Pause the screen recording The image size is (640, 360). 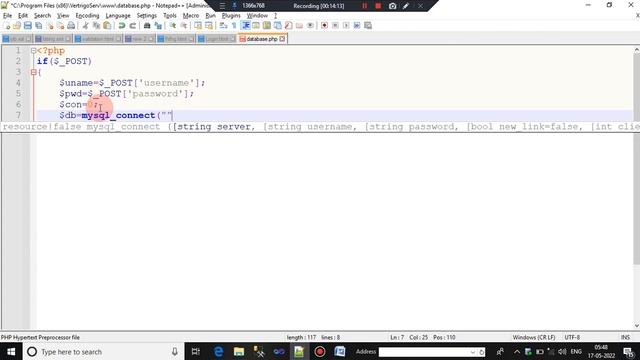[x=364, y=6]
